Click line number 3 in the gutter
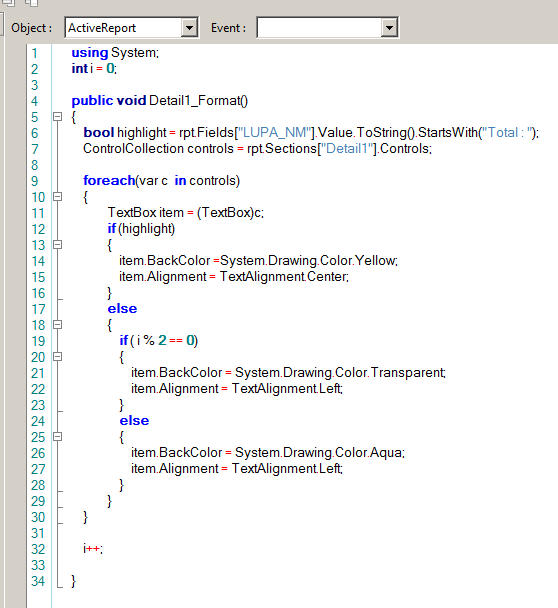This screenshot has width=558, height=608. (x=35, y=85)
